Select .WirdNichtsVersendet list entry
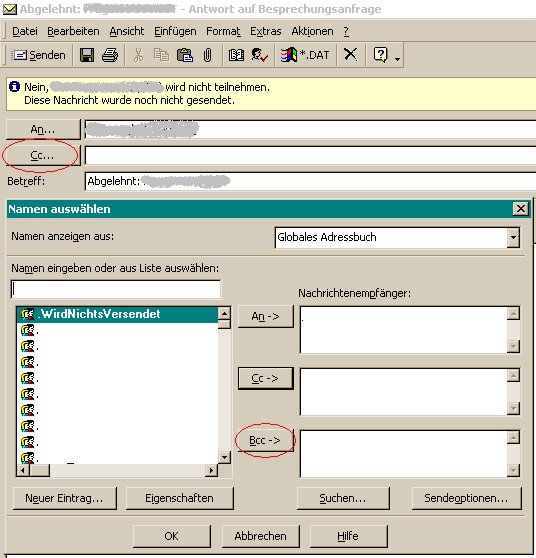Screen dimensions: 536x558 [117, 314]
